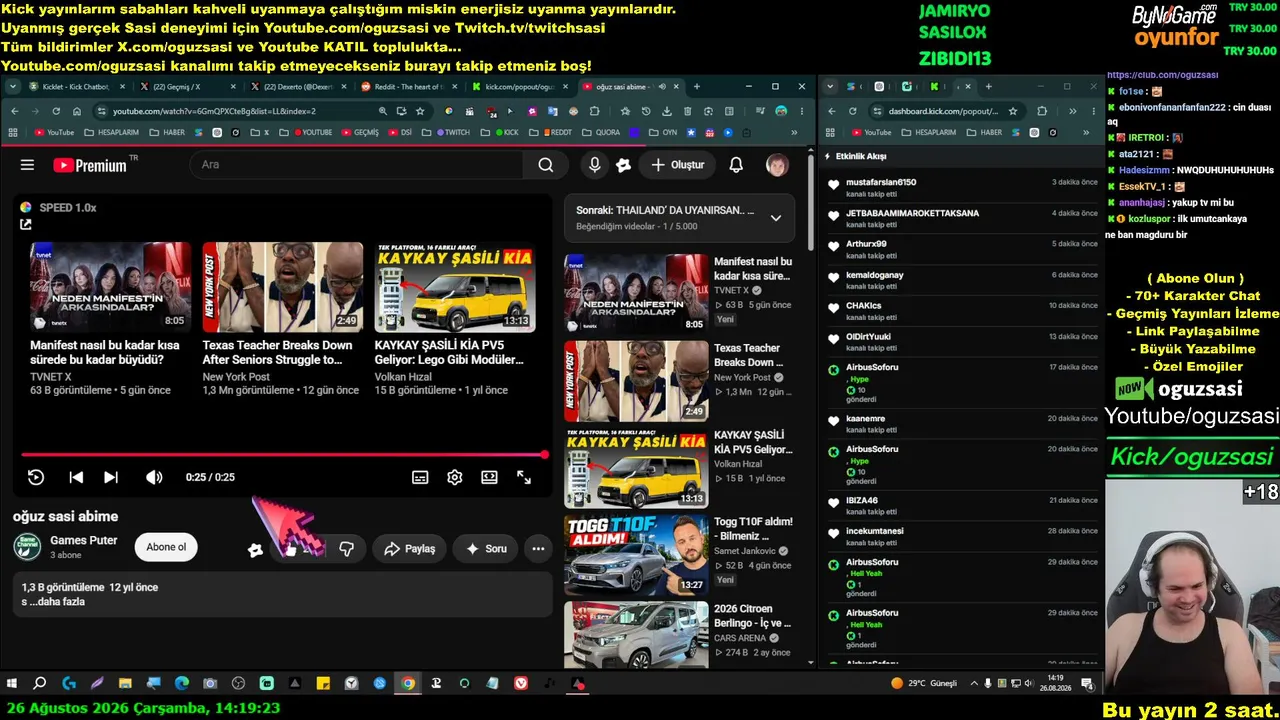Open the link icon below SPEED 1.0x

point(26,224)
